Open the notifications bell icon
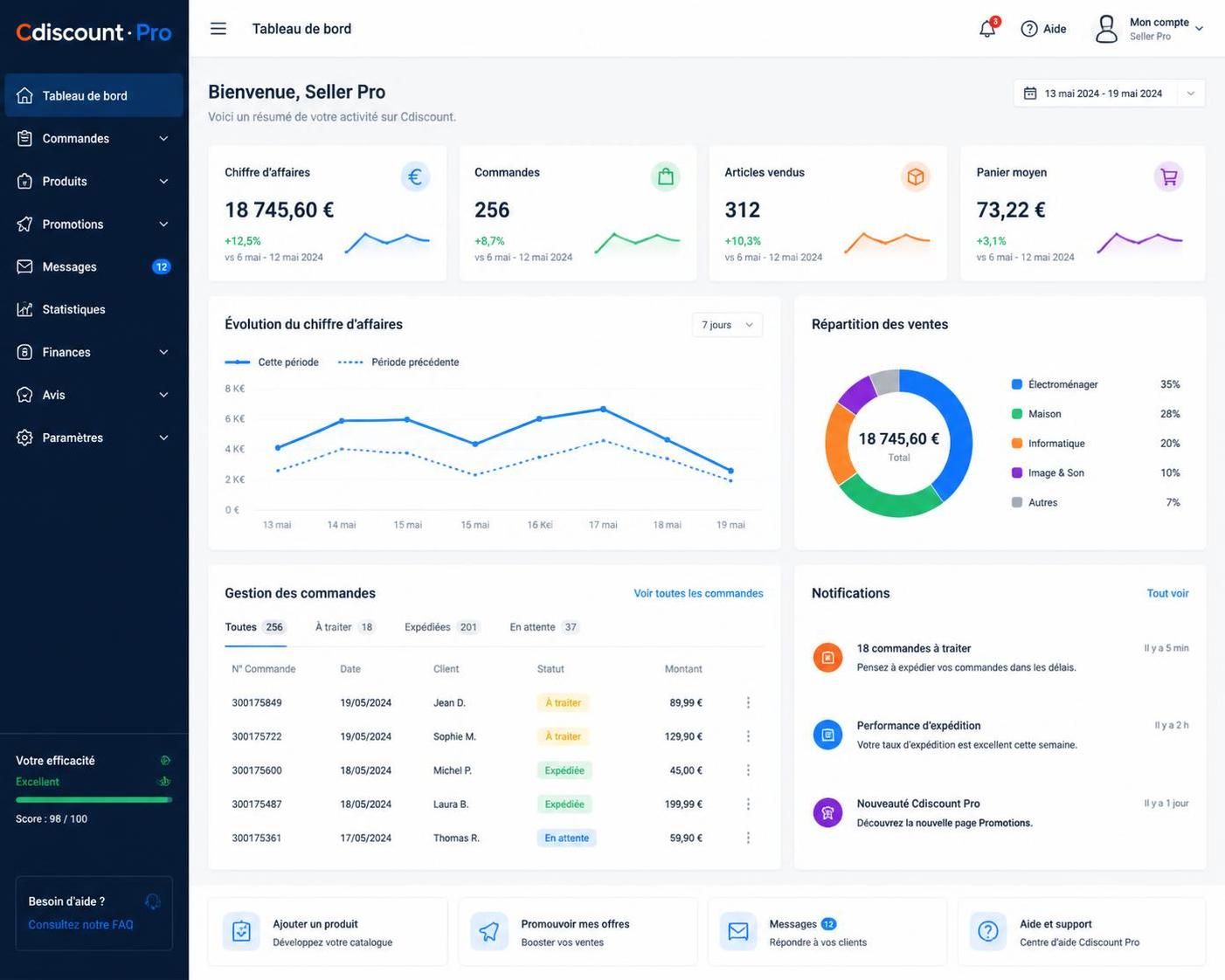 987,29
